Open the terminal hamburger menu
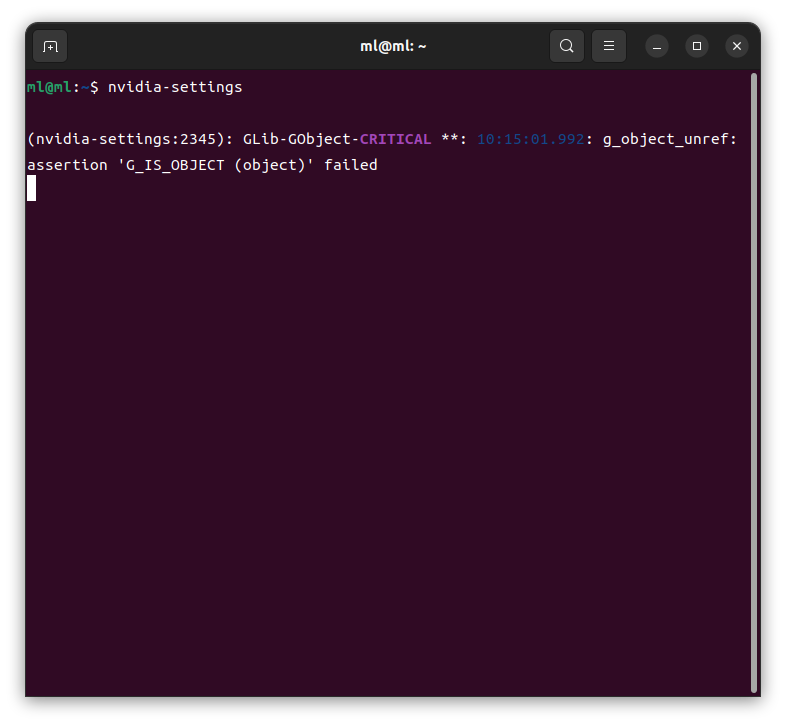The width and height of the screenshot is (786, 725). point(609,46)
